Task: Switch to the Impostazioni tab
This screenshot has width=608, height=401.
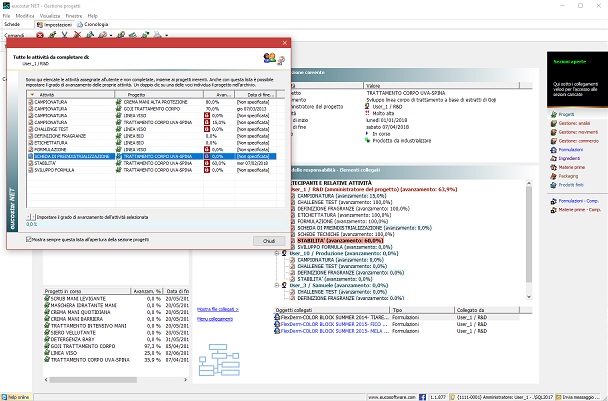Action: tap(54, 24)
